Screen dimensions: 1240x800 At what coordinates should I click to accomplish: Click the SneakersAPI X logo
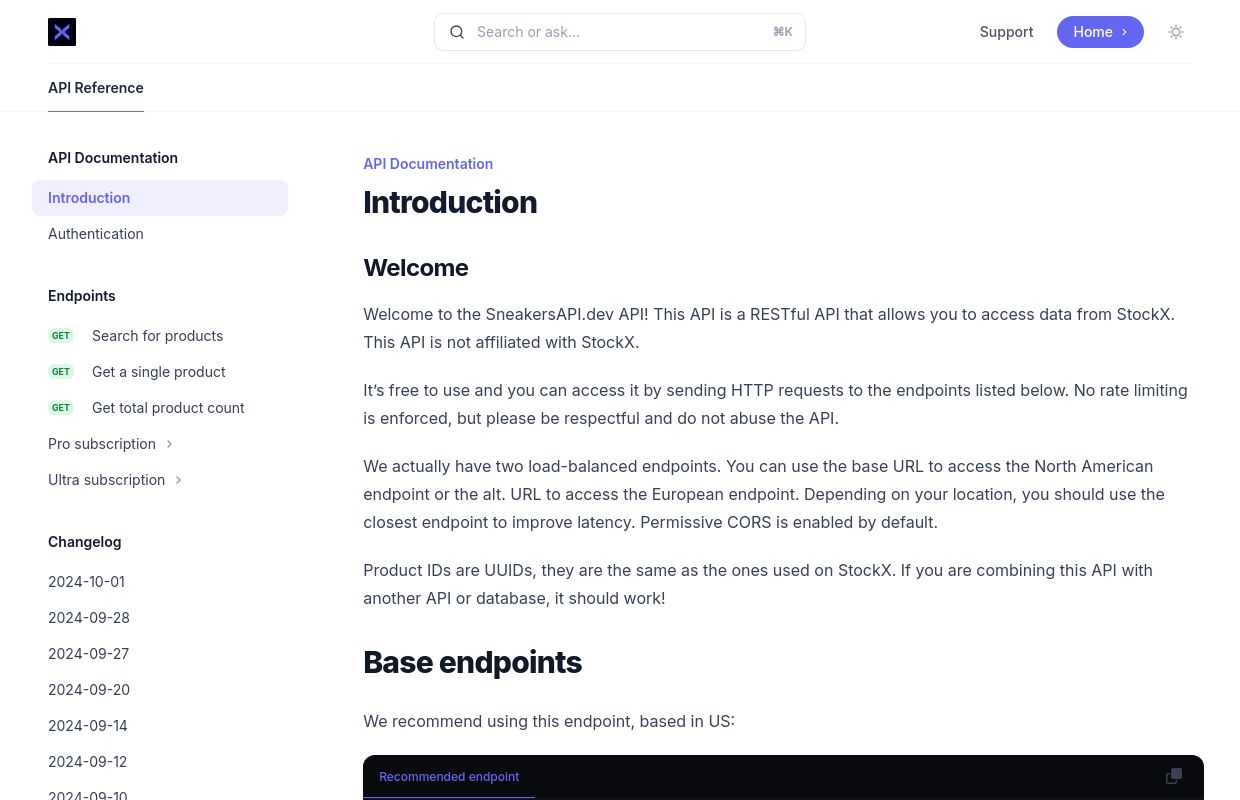pos(62,32)
